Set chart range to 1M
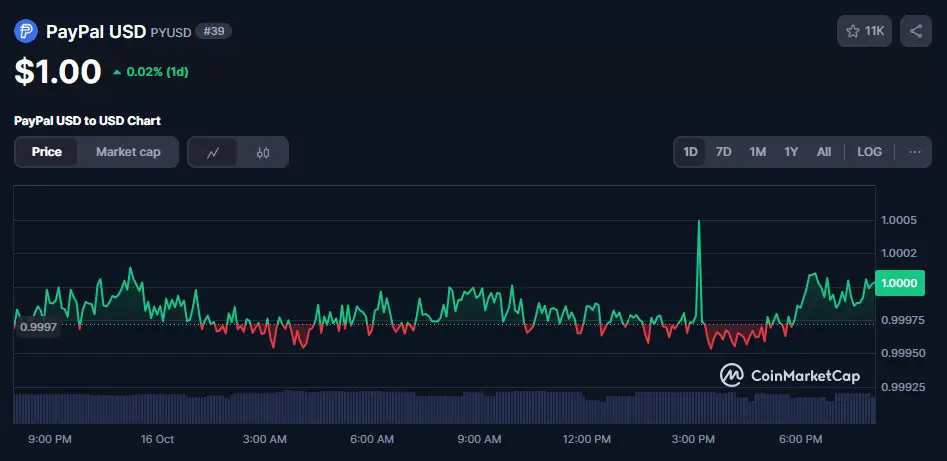This screenshot has width=947, height=461. coord(758,152)
